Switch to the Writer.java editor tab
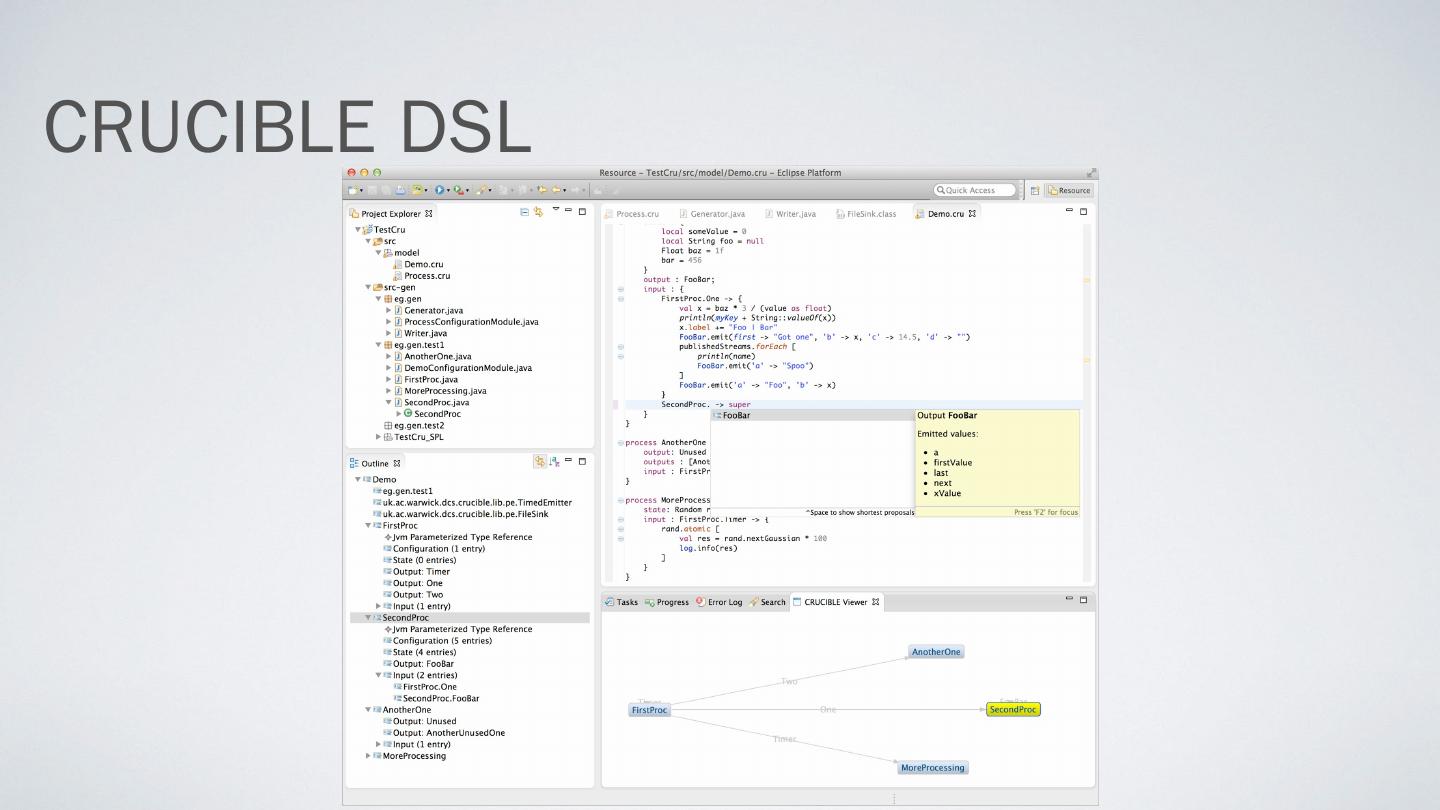 795,214
